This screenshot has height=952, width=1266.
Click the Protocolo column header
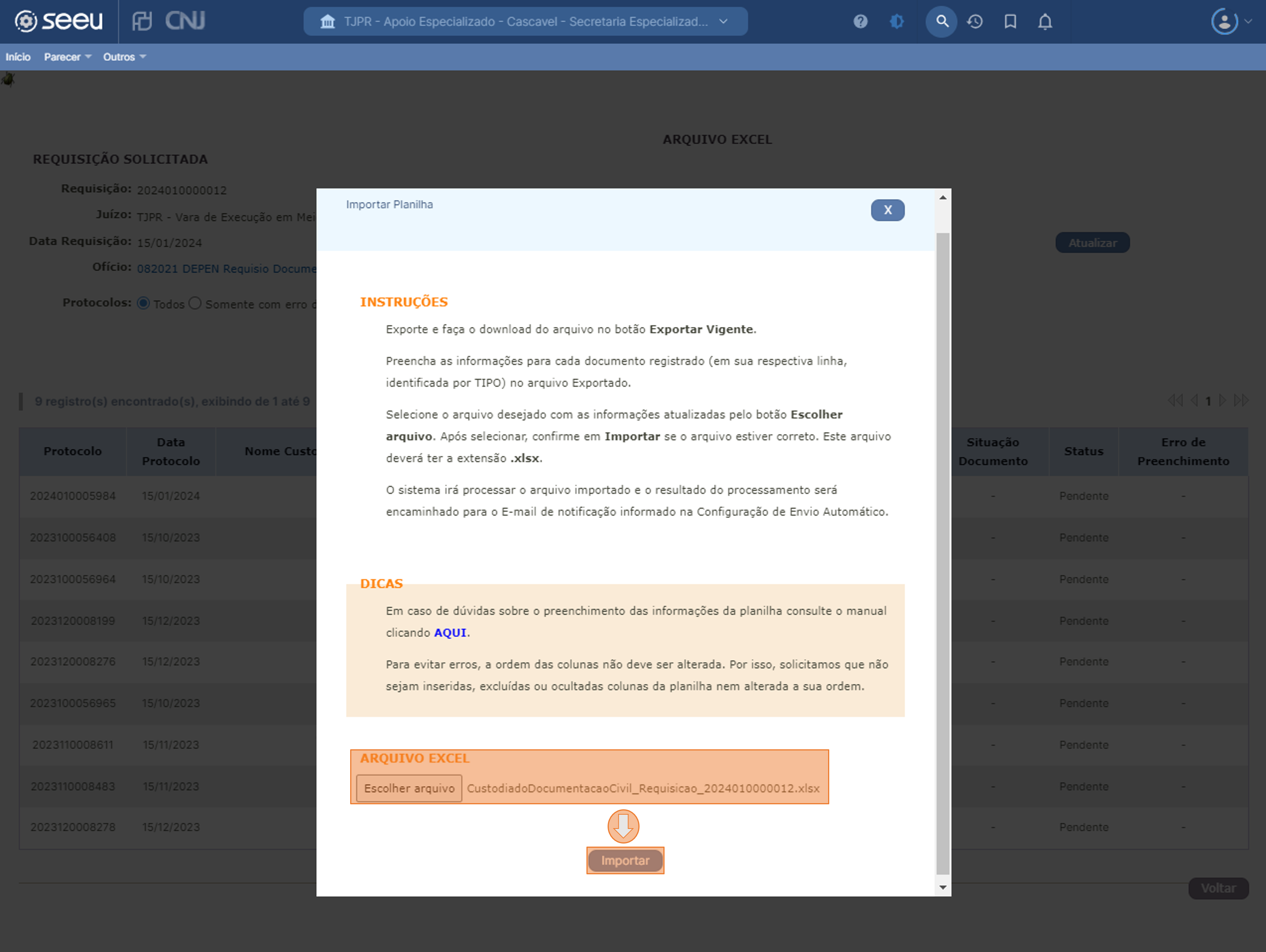tap(73, 452)
